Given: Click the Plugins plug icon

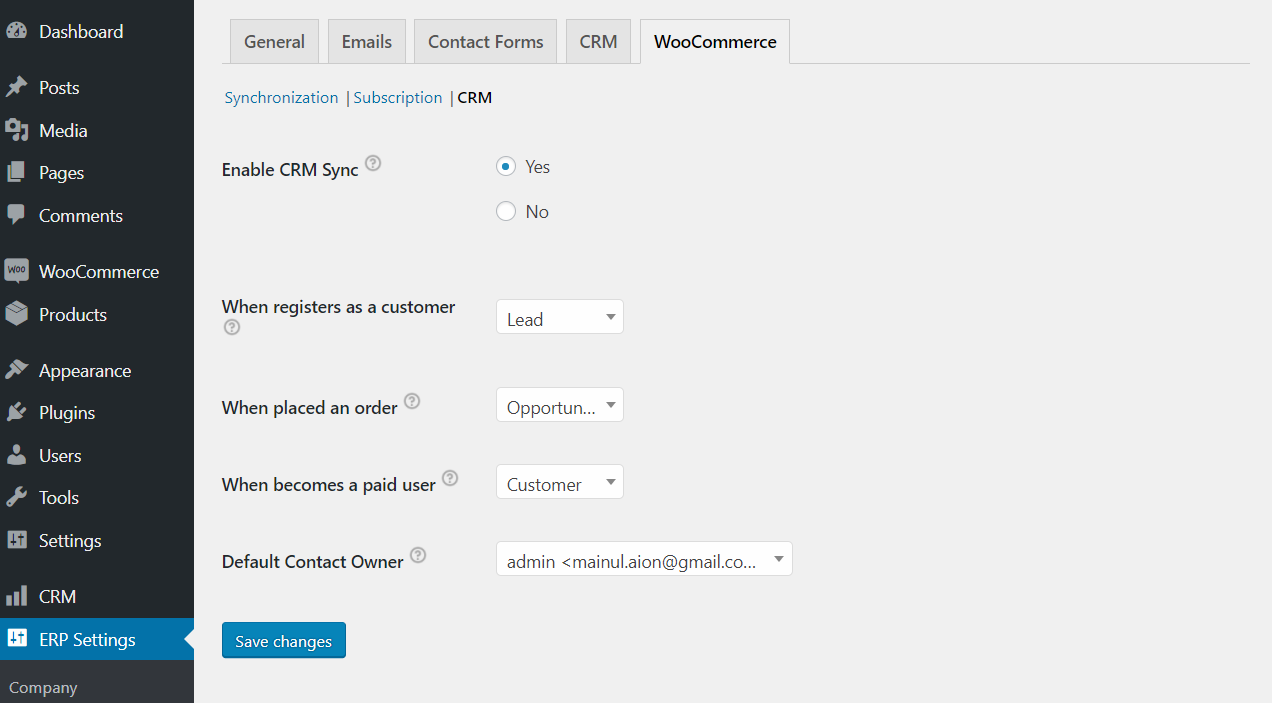Looking at the screenshot, I should [16, 412].
